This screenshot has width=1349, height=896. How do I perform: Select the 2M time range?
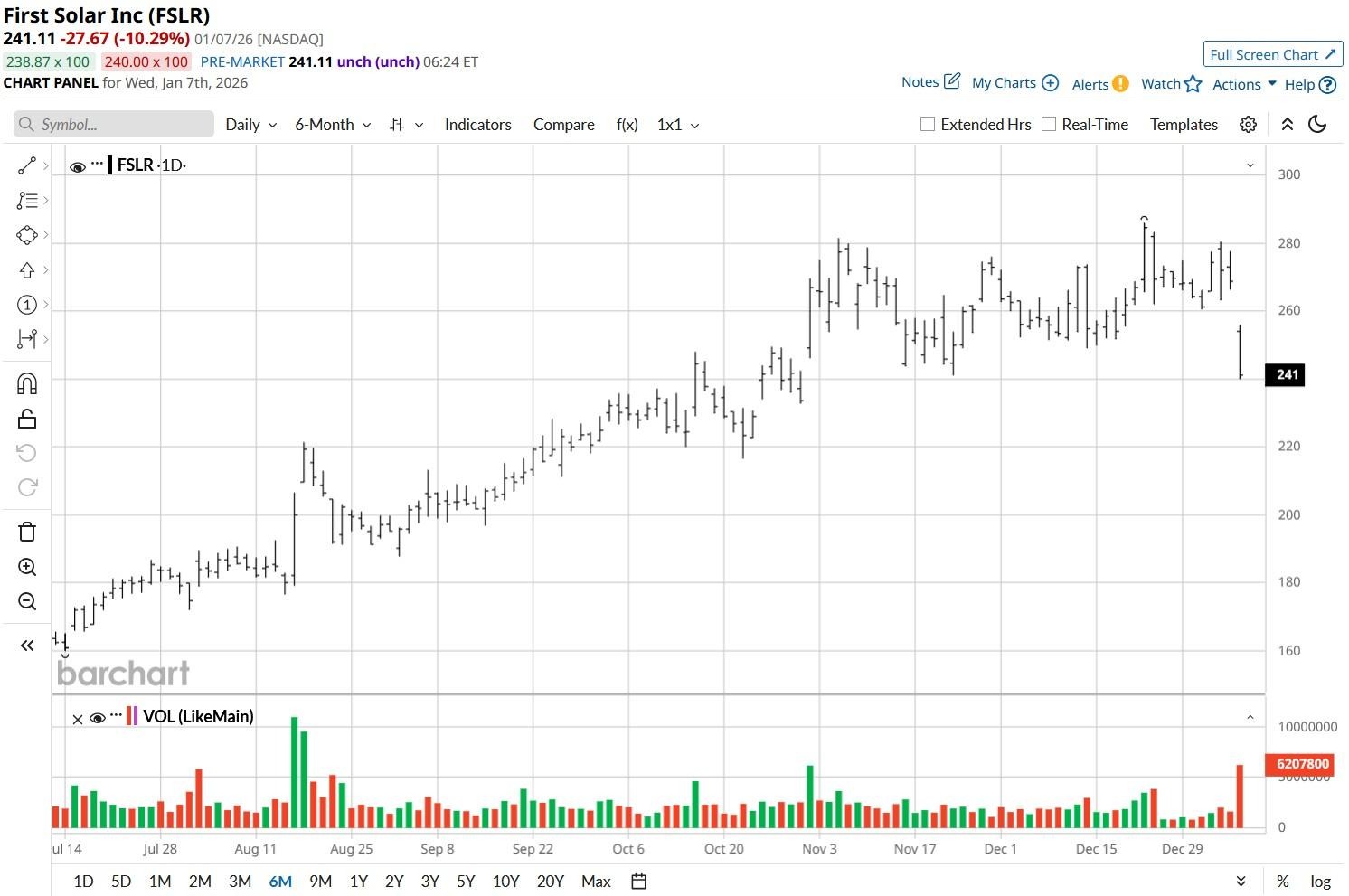[200, 882]
